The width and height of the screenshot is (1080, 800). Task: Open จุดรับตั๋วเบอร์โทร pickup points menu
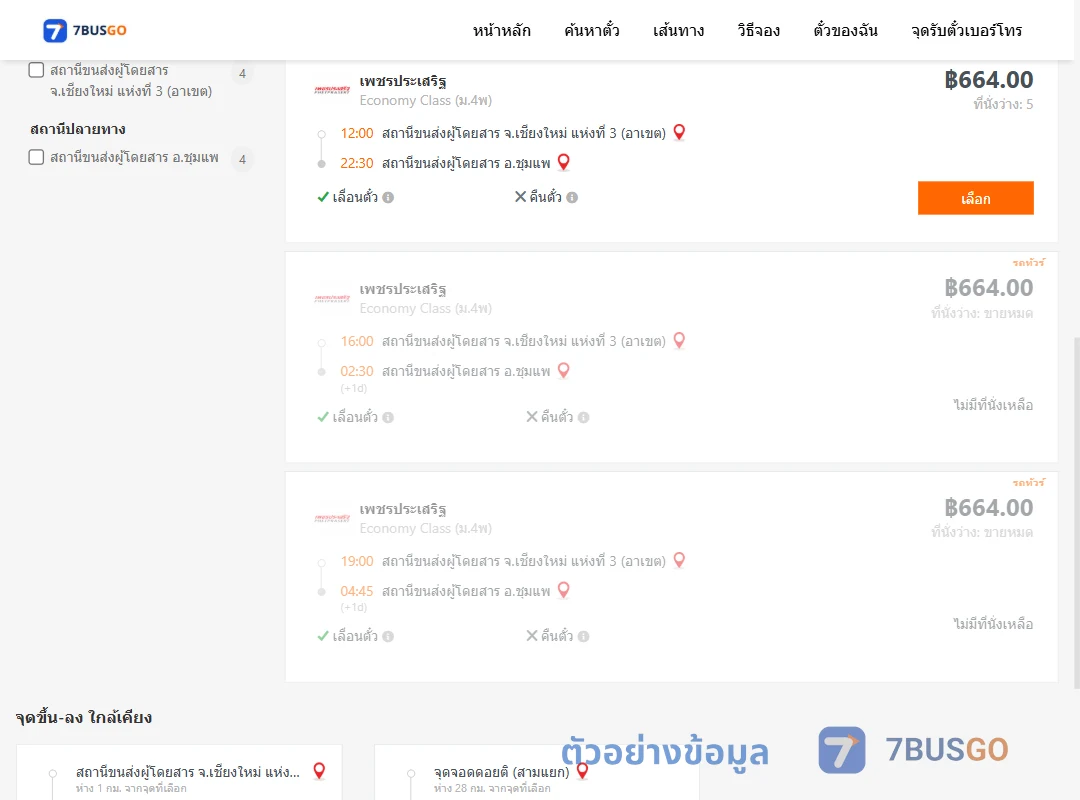966,30
